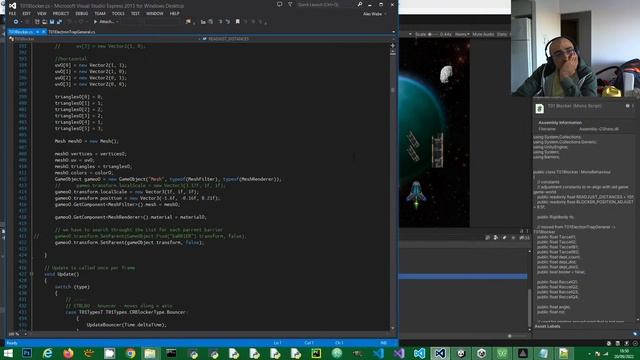Viewport: 640px width, 360px height.
Task: Click the Open File toolbar icon
Action: (44, 22)
